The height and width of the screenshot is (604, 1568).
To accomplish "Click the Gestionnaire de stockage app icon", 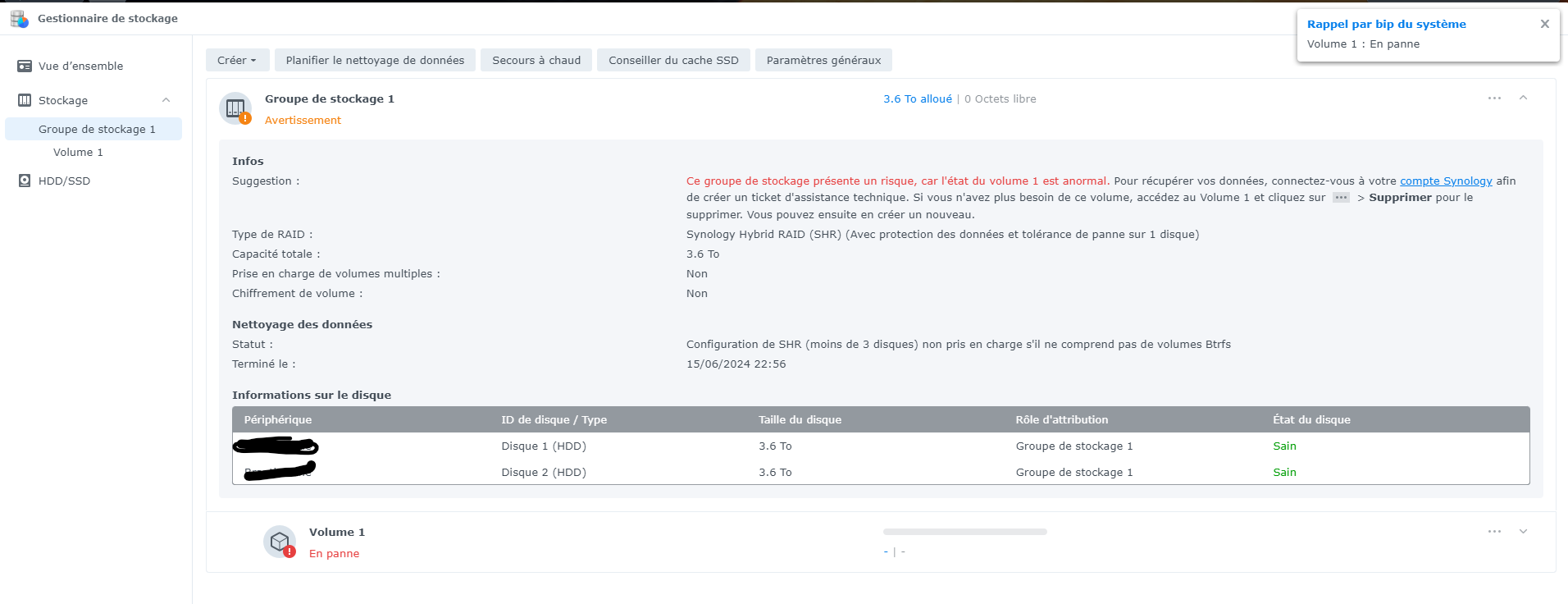I will 20,18.
